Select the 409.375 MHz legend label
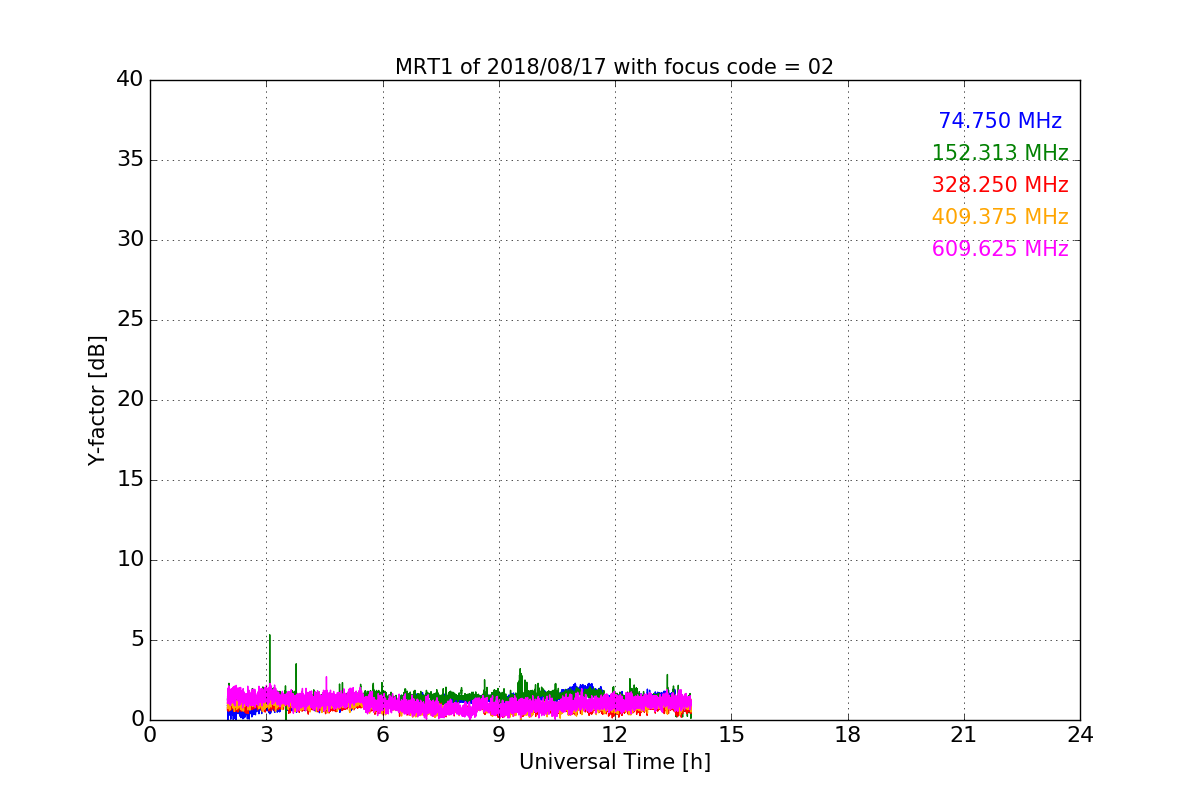Screen dimensions: 1200x800 [x=1000, y=217]
